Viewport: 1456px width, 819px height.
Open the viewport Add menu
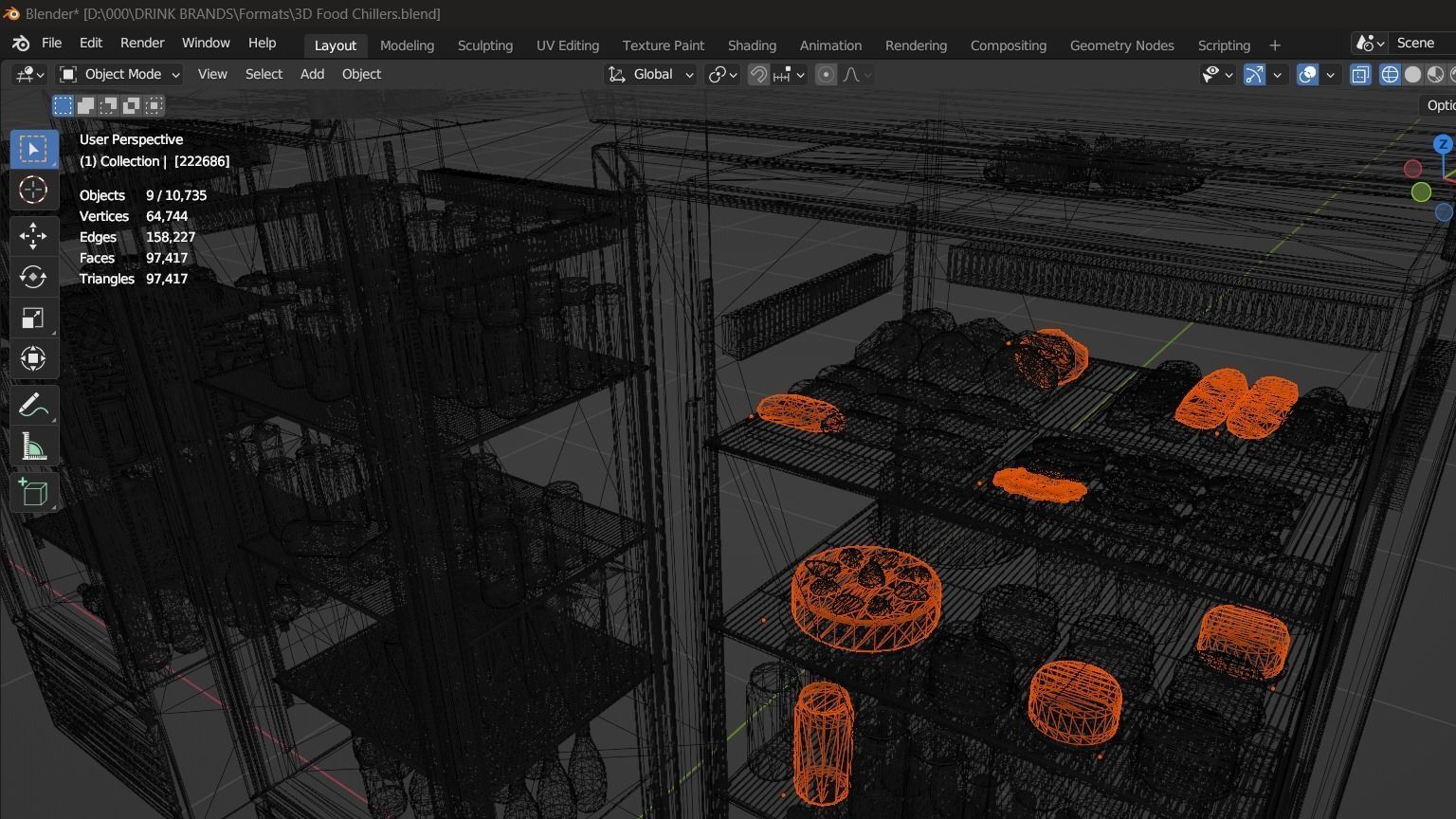(x=312, y=74)
